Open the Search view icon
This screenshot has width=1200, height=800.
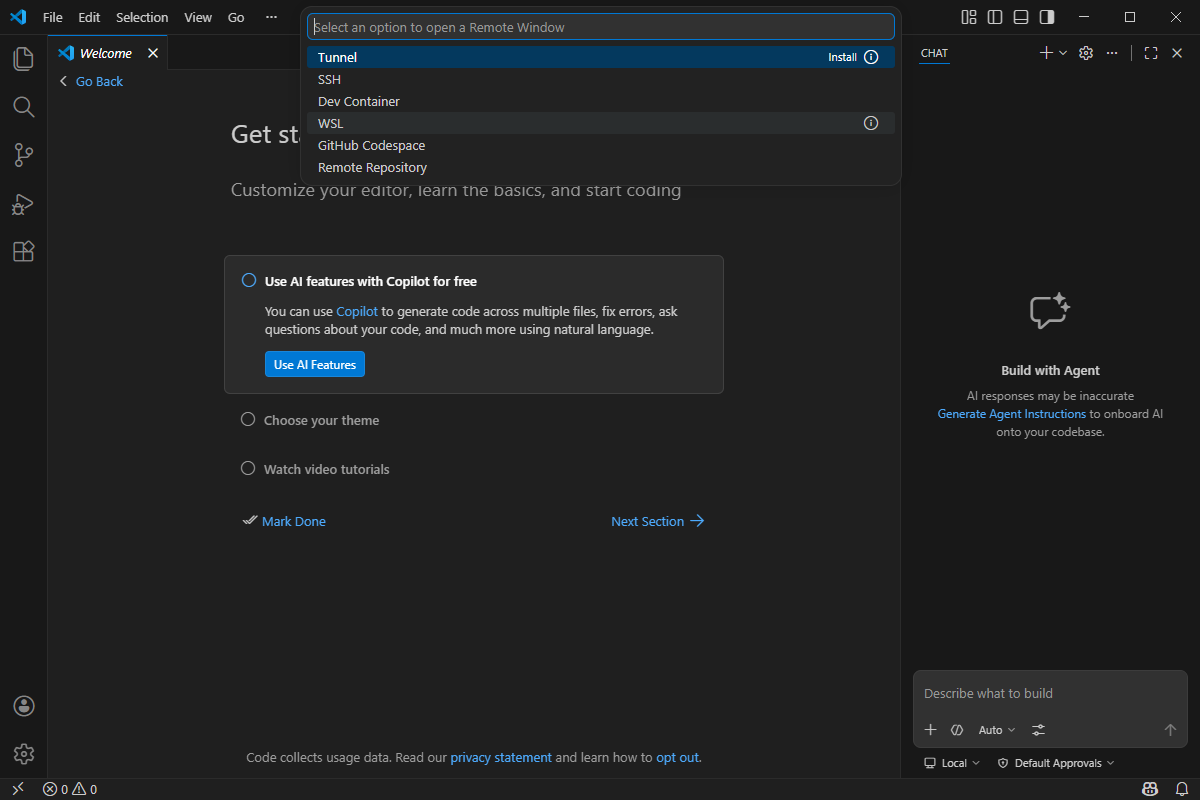[23, 107]
